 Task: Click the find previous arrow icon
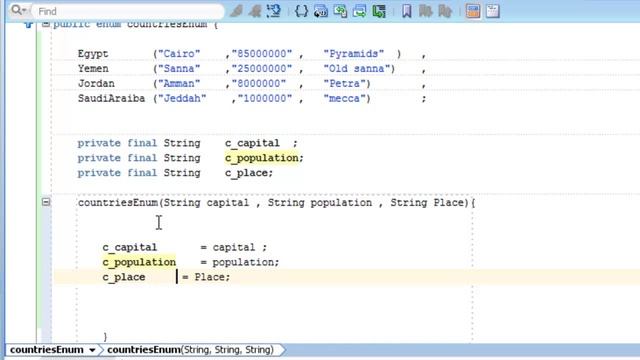(x=236, y=11)
